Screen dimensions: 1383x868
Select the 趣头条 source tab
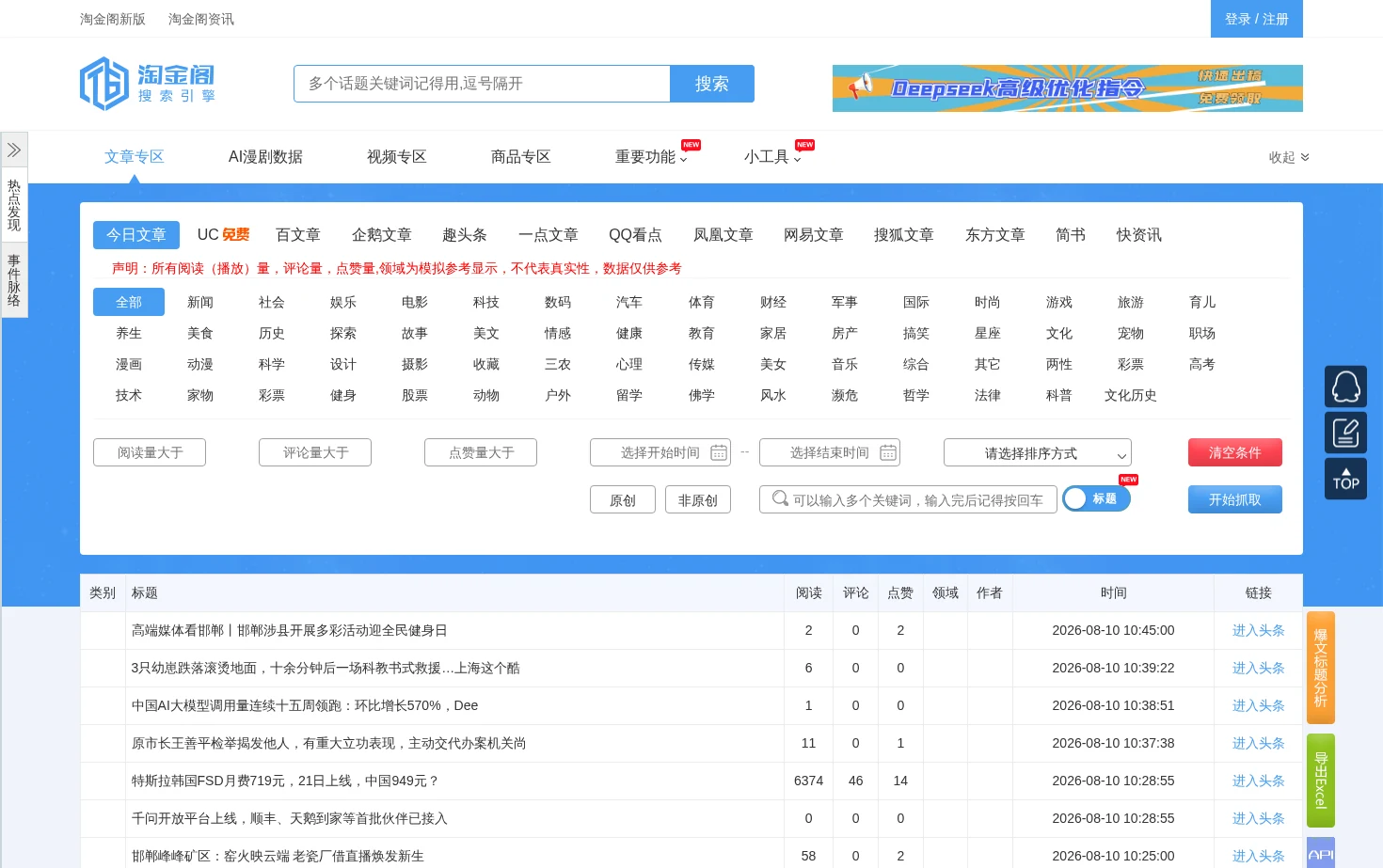(465, 235)
